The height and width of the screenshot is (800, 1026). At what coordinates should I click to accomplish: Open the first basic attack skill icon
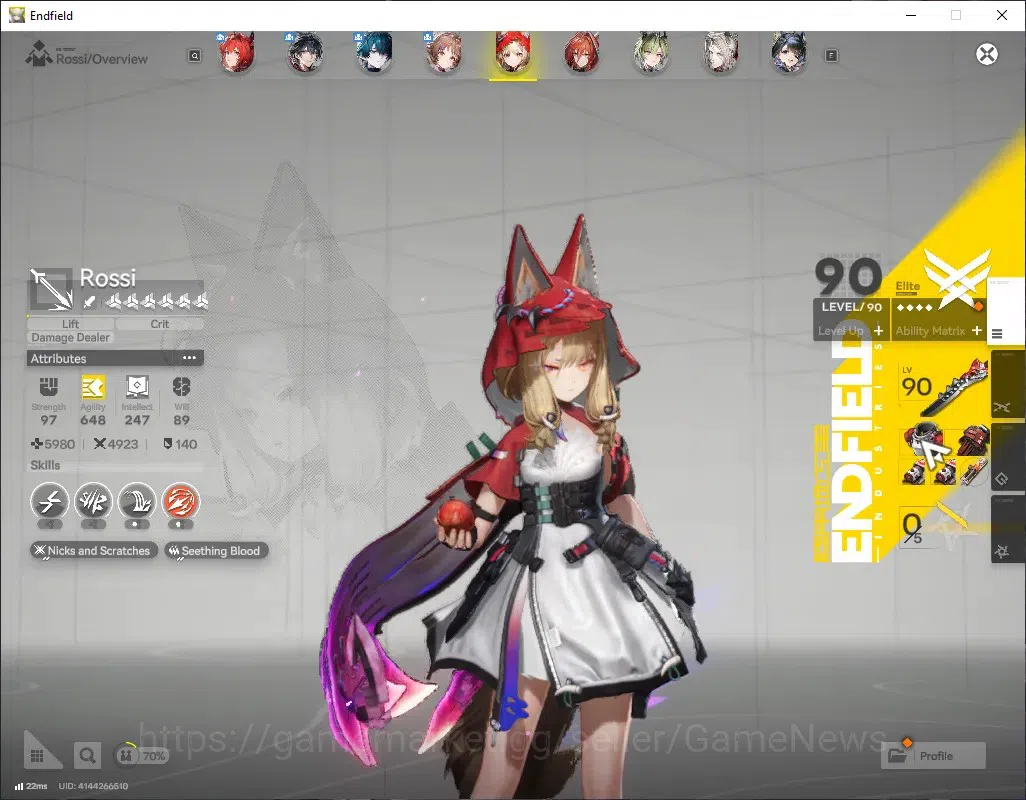click(x=50, y=502)
